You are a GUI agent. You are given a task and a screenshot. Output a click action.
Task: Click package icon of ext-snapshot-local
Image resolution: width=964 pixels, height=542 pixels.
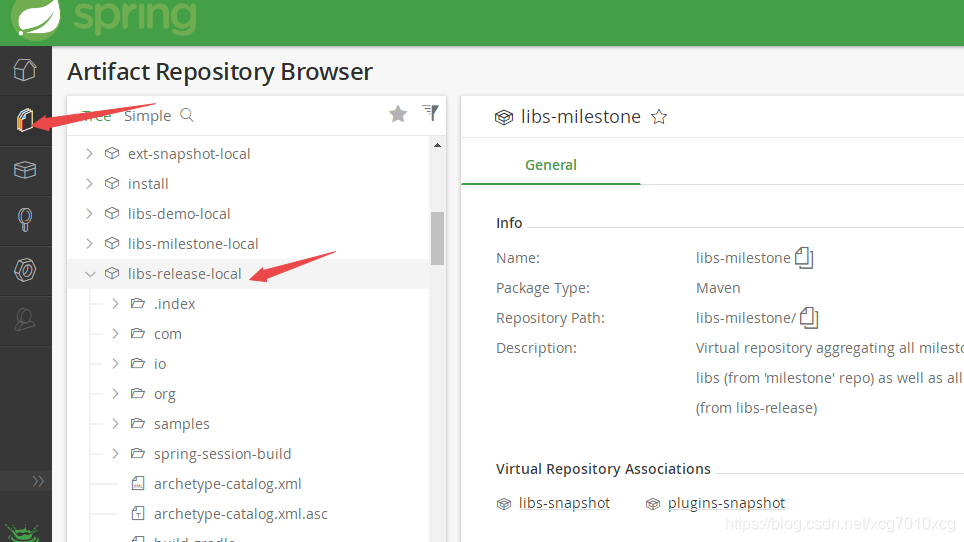click(x=112, y=153)
